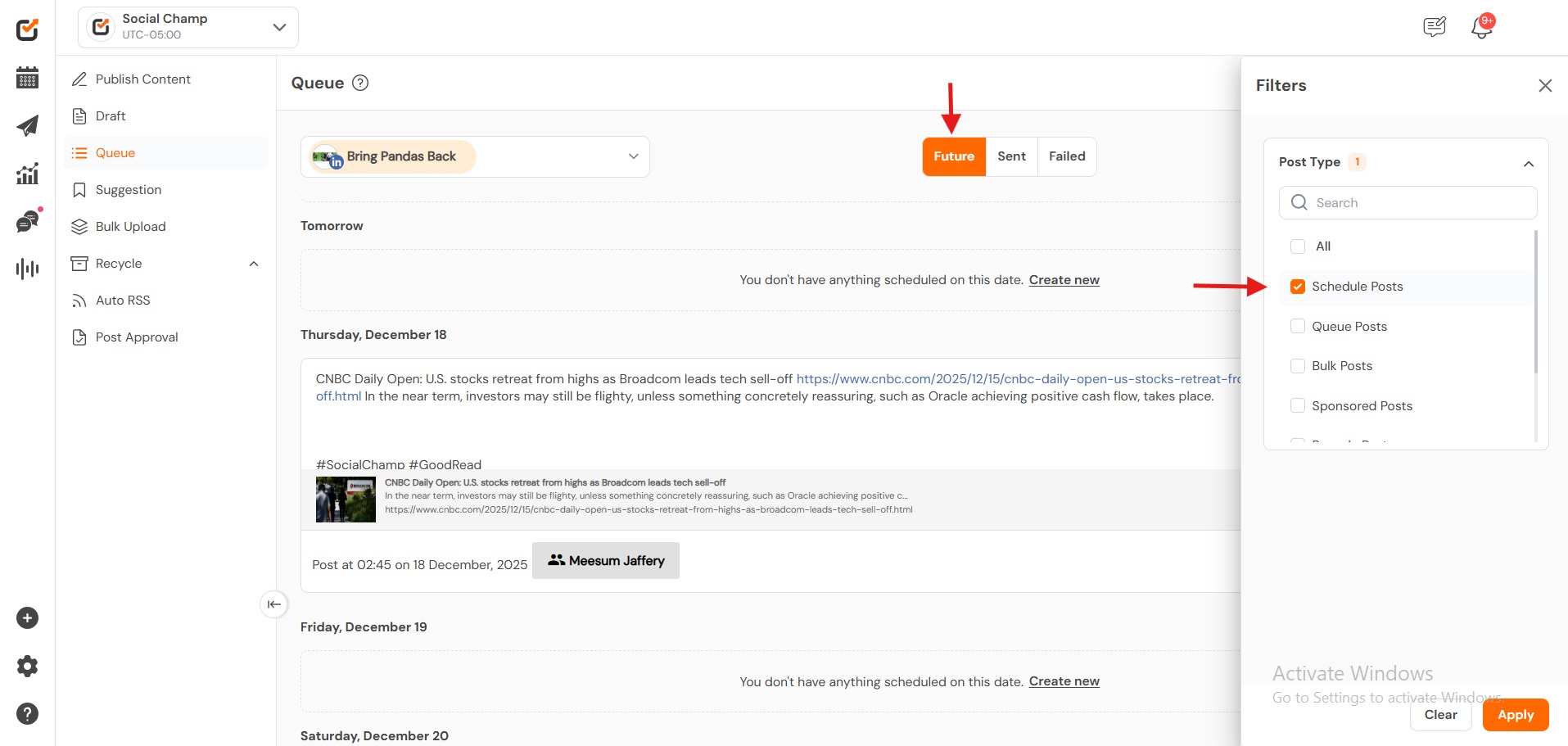Click the paper plane publish icon
The width and height of the screenshot is (1568, 746).
coord(27,125)
